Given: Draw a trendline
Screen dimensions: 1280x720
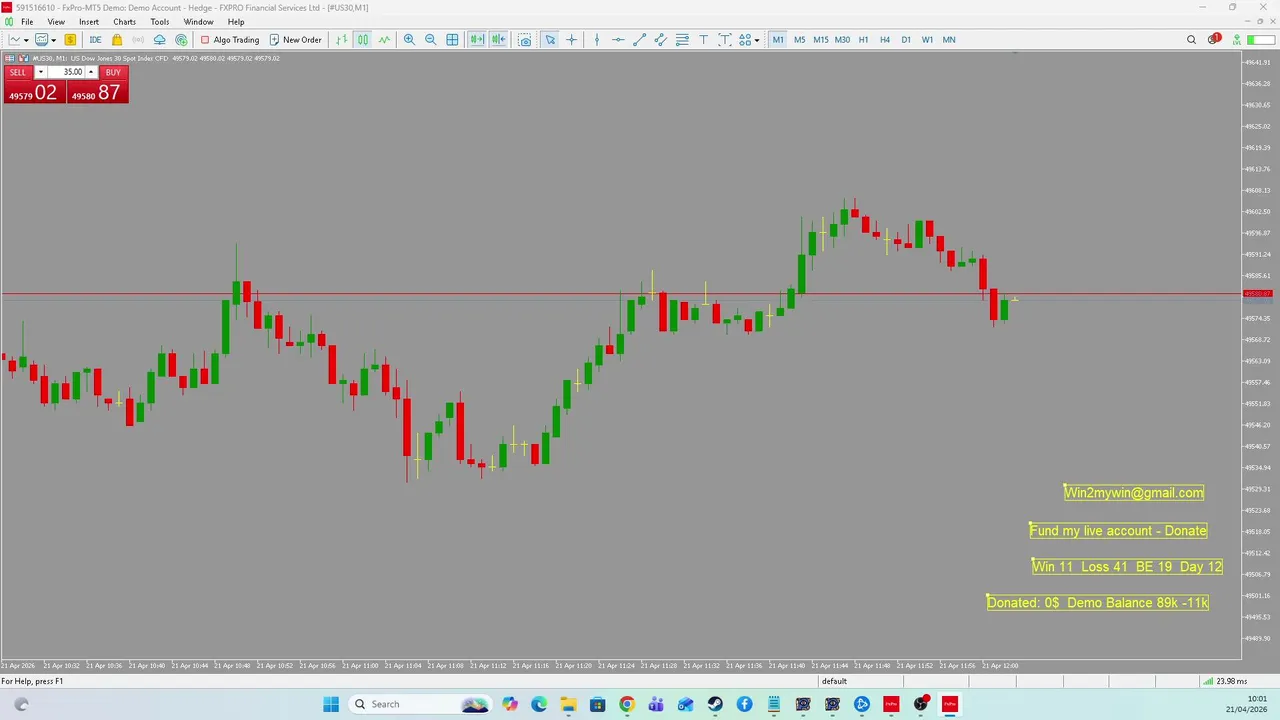Looking at the screenshot, I should point(640,40).
